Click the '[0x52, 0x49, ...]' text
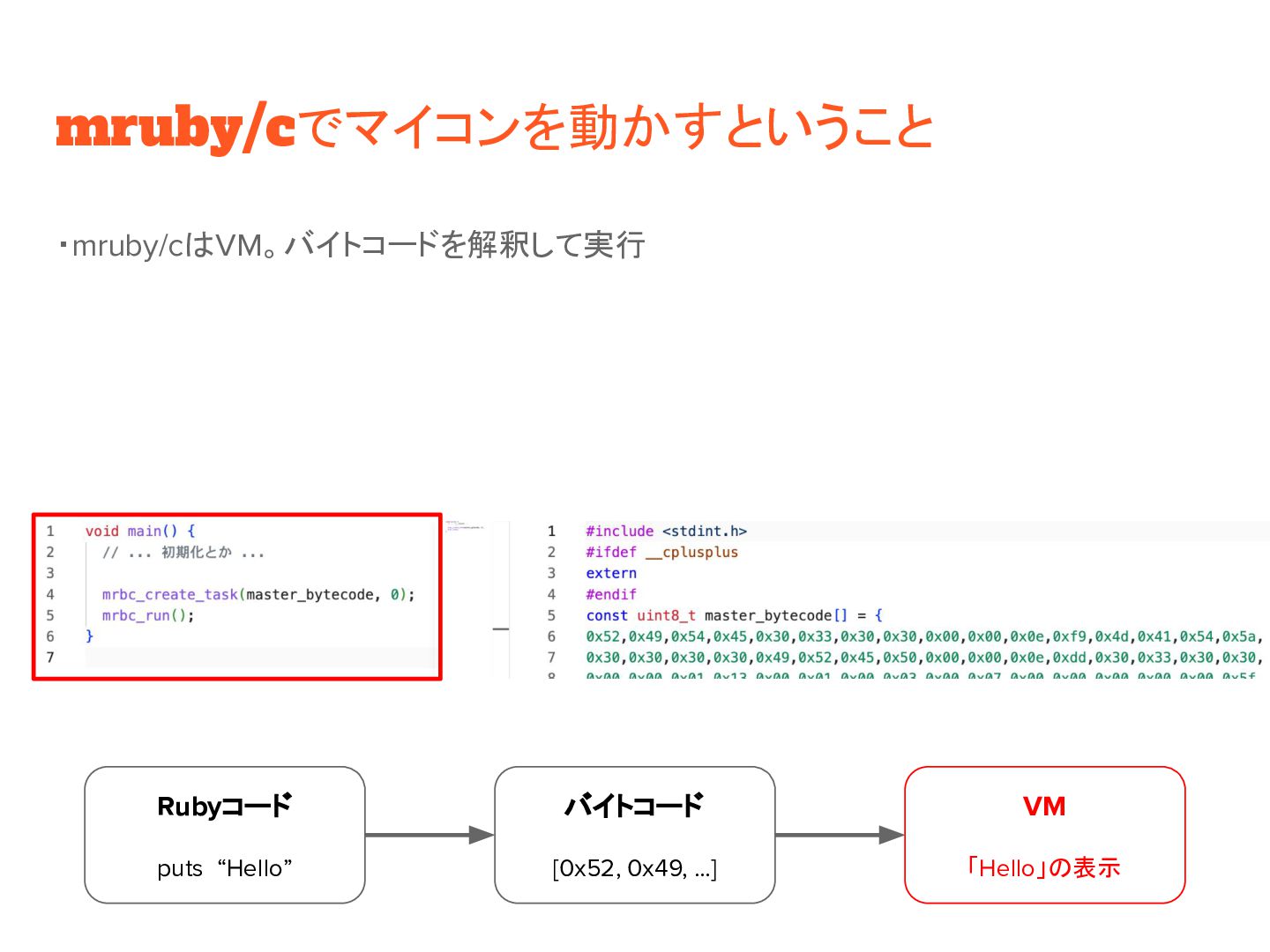The width and height of the screenshot is (1270, 952). point(634,868)
